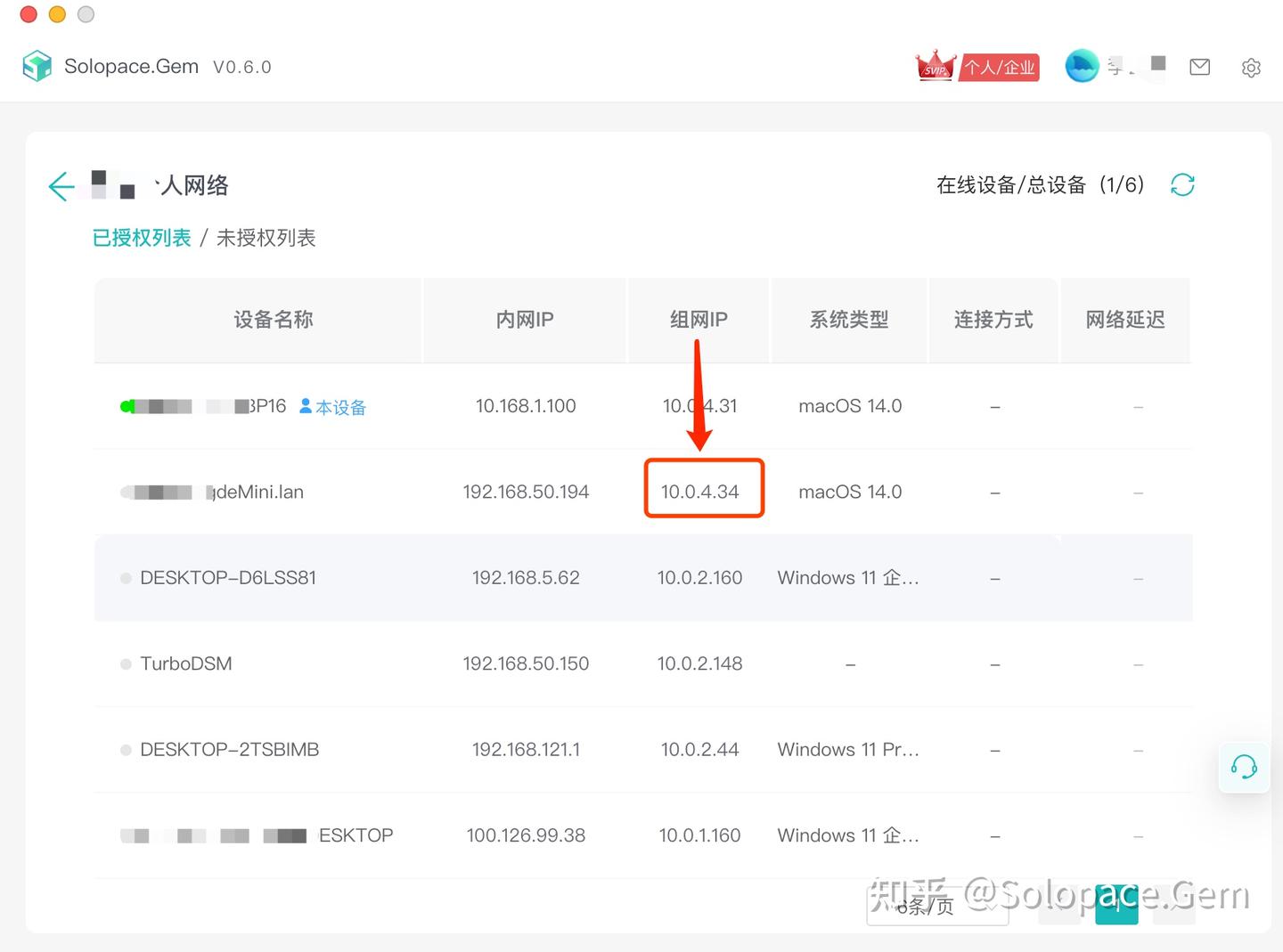This screenshot has width=1283, height=952.
Task: Click the Solopace.Gem logo icon
Action: (37, 65)
